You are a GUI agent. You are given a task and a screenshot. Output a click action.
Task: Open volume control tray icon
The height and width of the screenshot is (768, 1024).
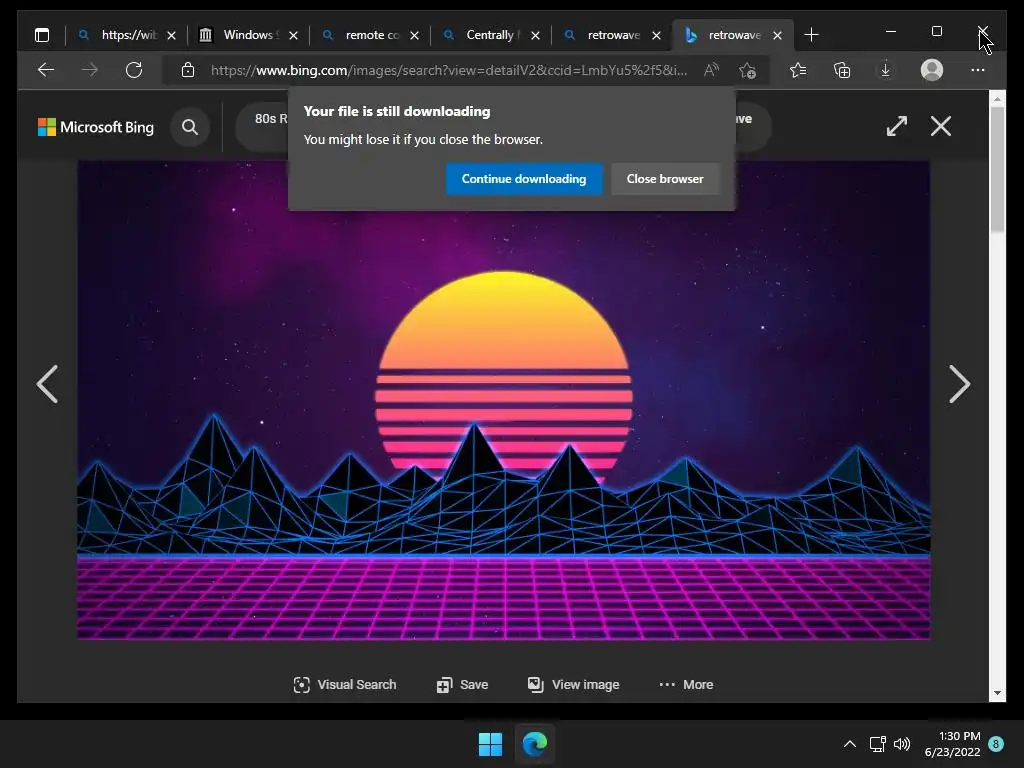[x=902, y=744]
